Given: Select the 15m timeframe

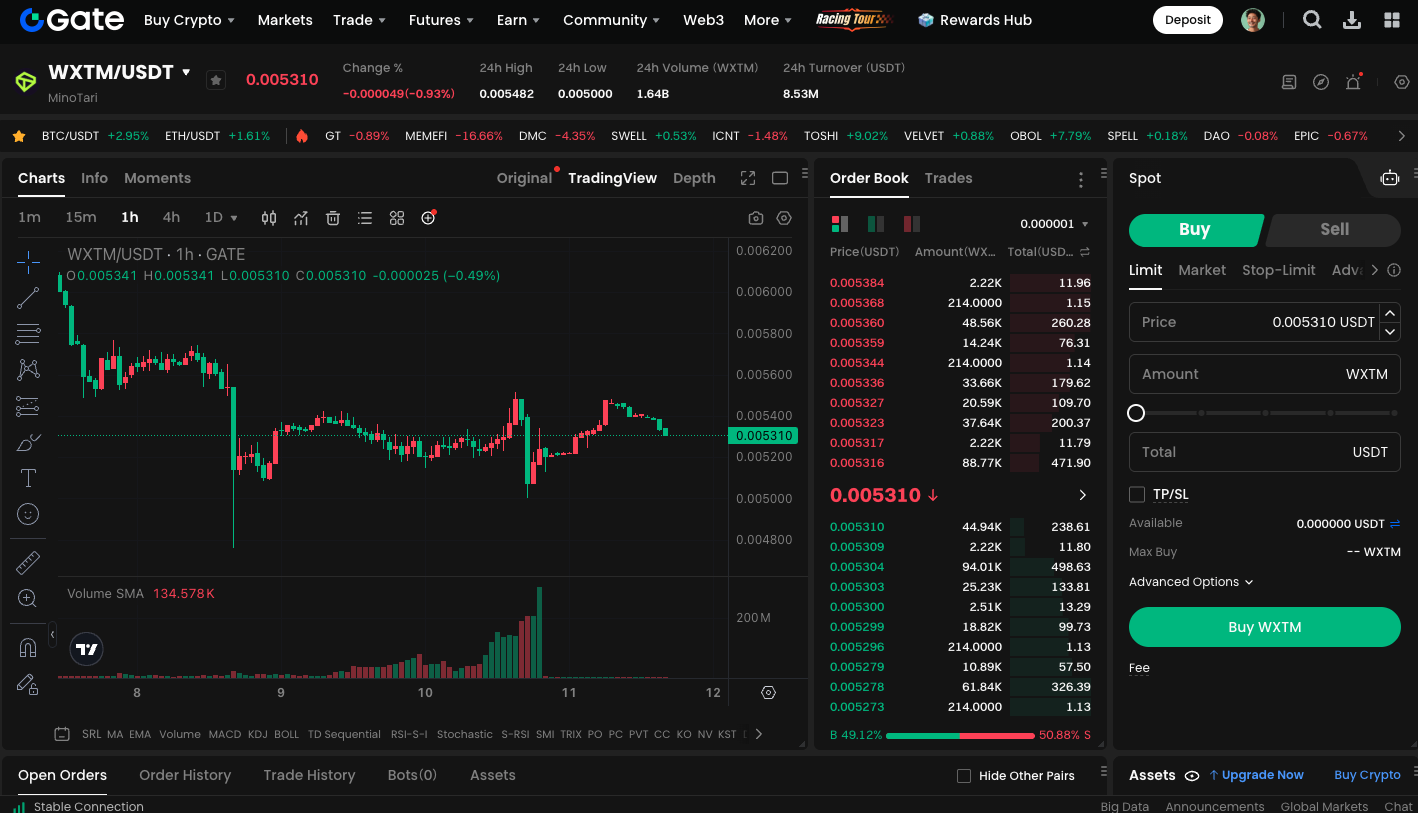Looking at the screenshot, I should pos(81,217).
